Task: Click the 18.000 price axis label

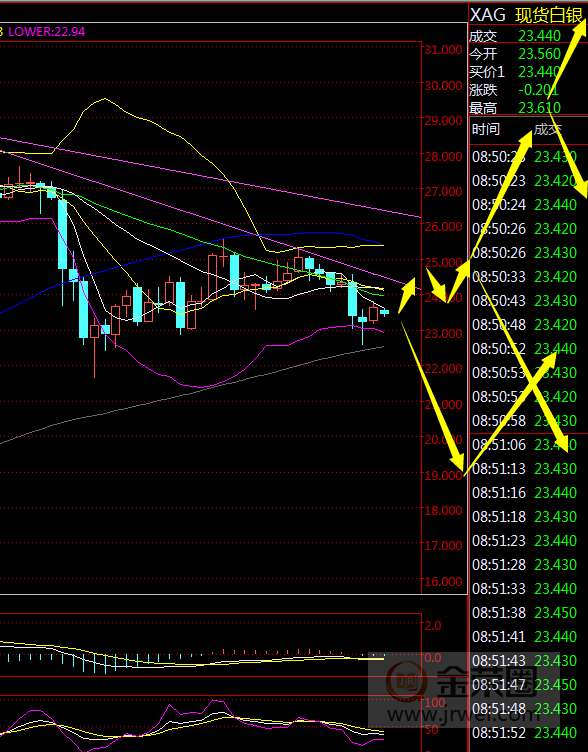Action: (x=444, y=511)
